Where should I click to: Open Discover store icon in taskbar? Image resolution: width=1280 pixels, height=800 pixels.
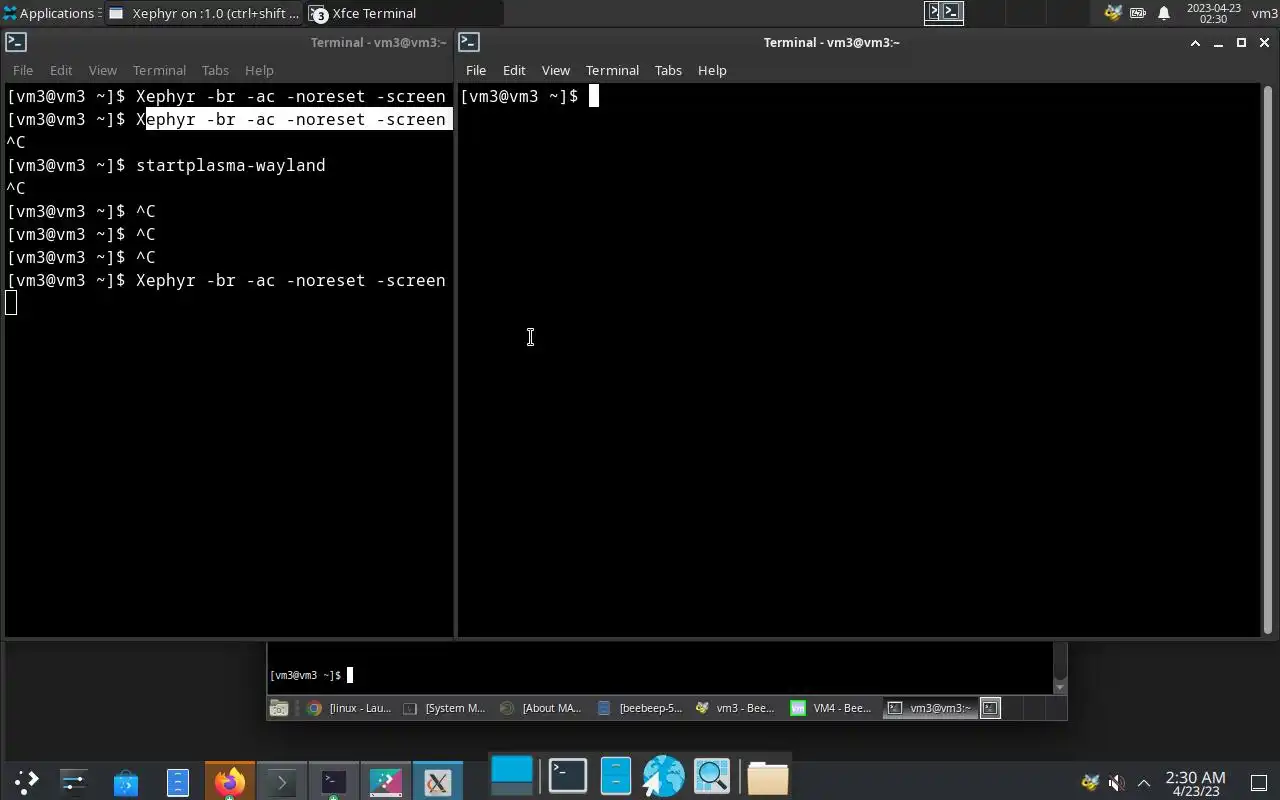click(x=126, y=781)
